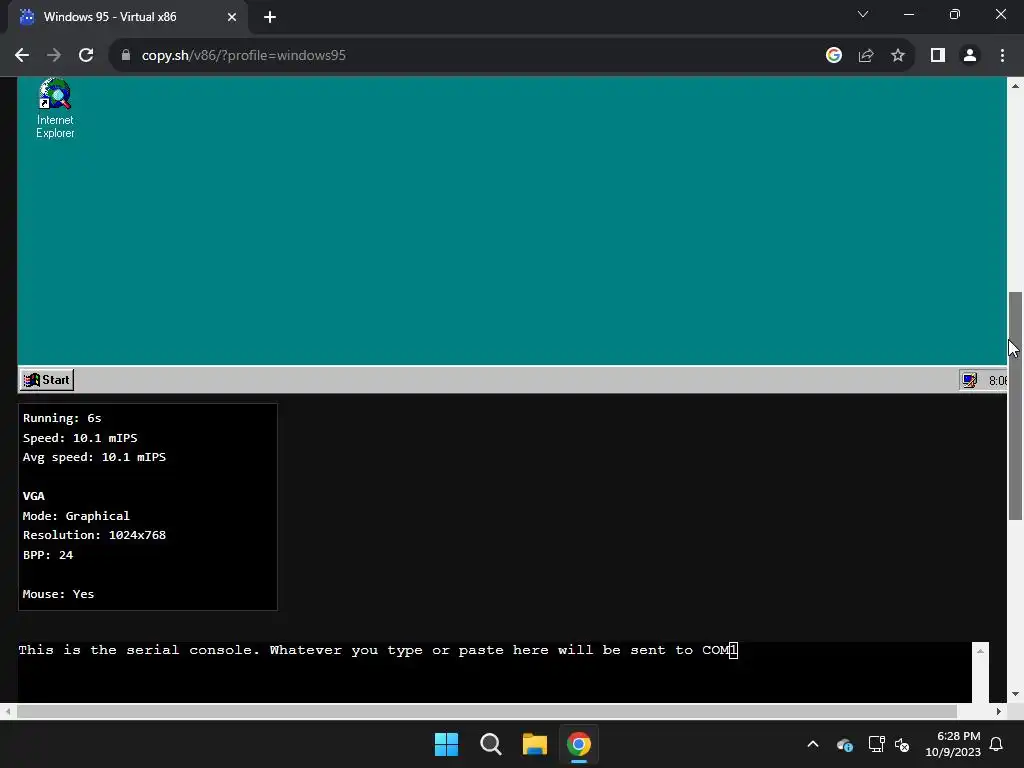
Task: Open Internet Explorer desktop shortcut
Action: pyautogui.click(x=55, y=108)
